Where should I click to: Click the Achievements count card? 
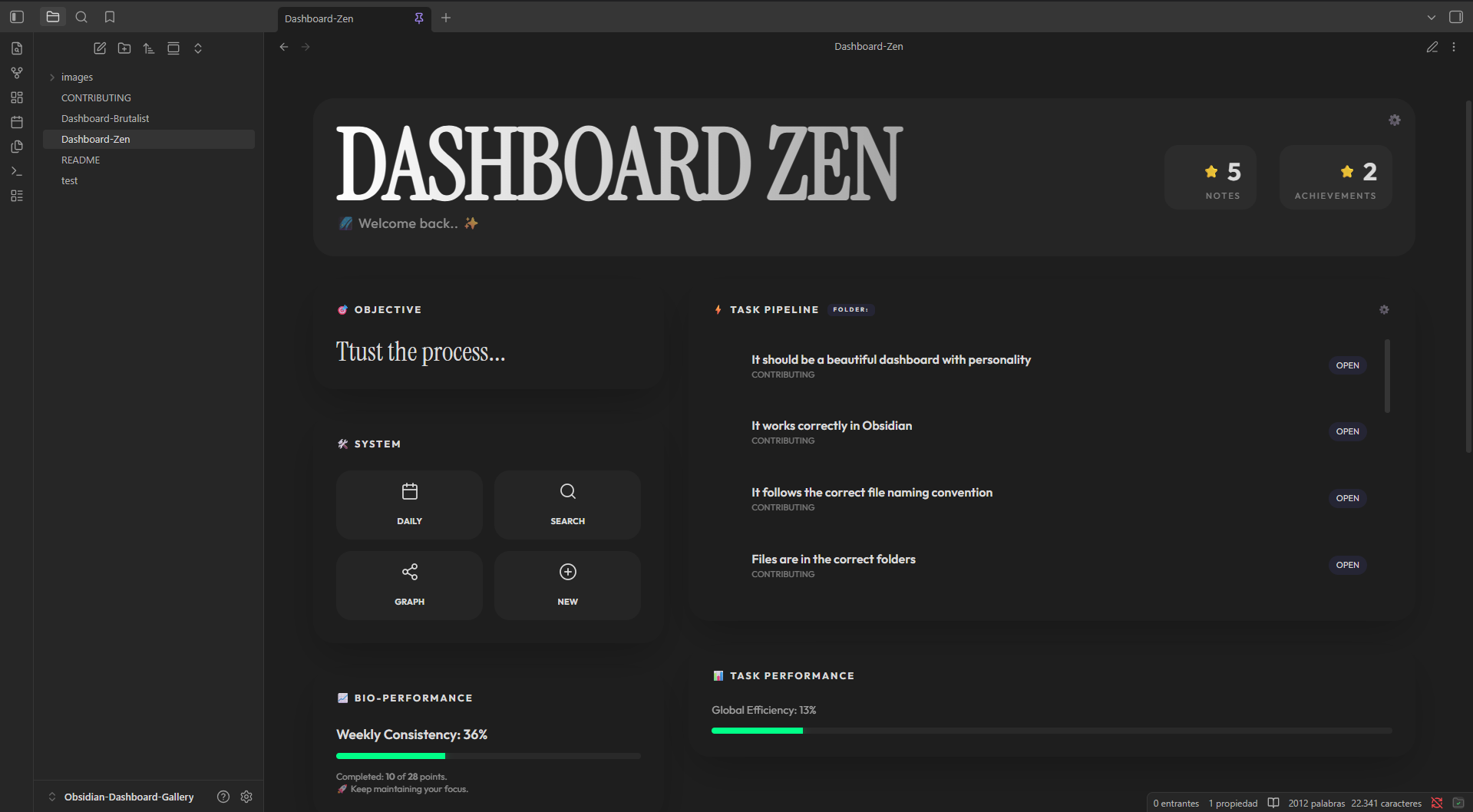[1336, 177]
